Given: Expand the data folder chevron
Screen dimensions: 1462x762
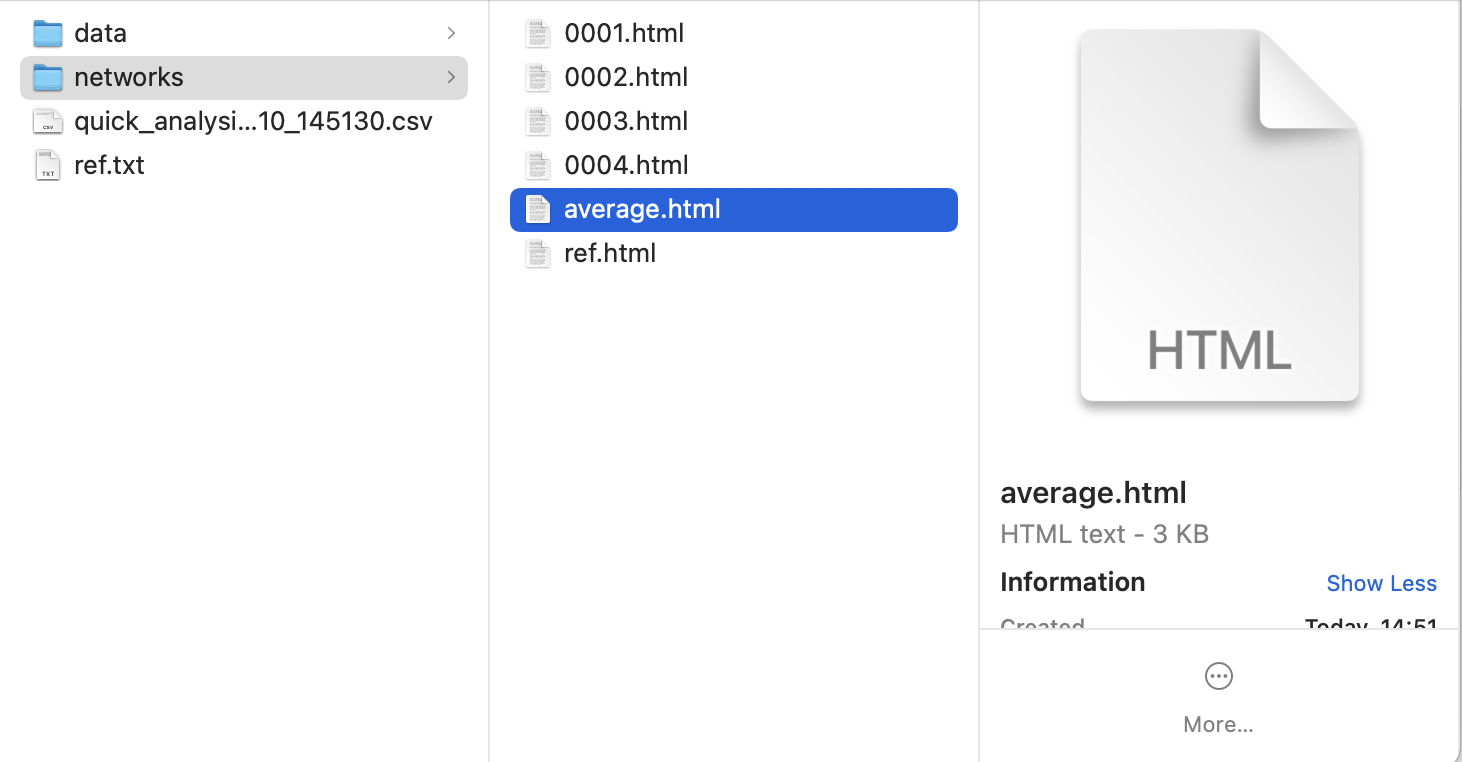Looking at the screenshot, I should pyautogui.click(x=451, y=33).
